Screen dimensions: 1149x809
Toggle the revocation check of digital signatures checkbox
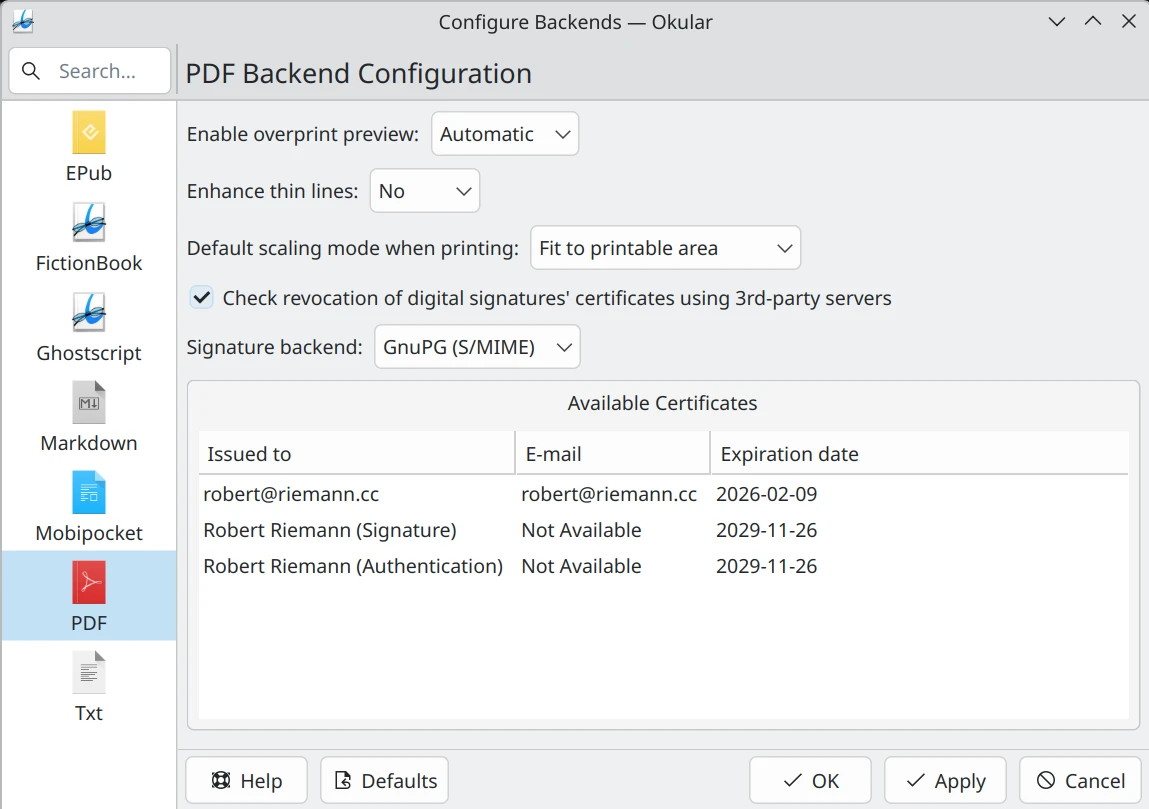click(202, 298)
